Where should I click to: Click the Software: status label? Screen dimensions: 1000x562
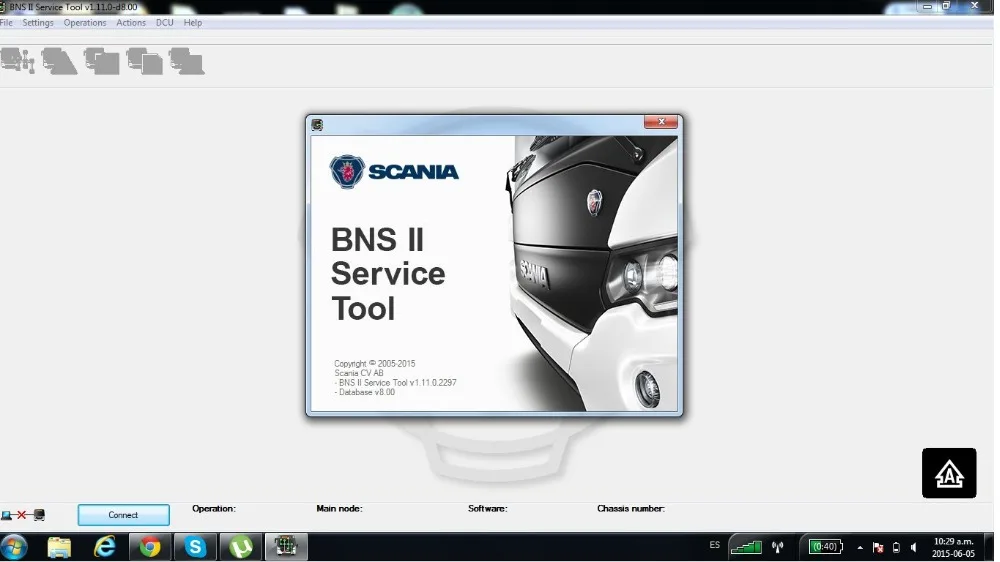[x=488, y=508]
